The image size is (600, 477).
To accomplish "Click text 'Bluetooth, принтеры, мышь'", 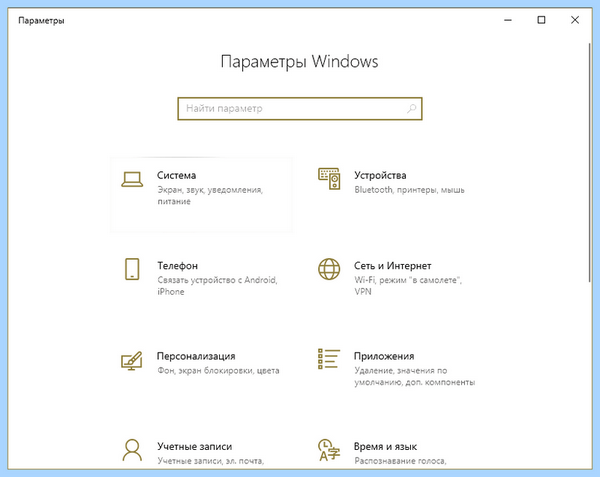I will pos(409,190).
